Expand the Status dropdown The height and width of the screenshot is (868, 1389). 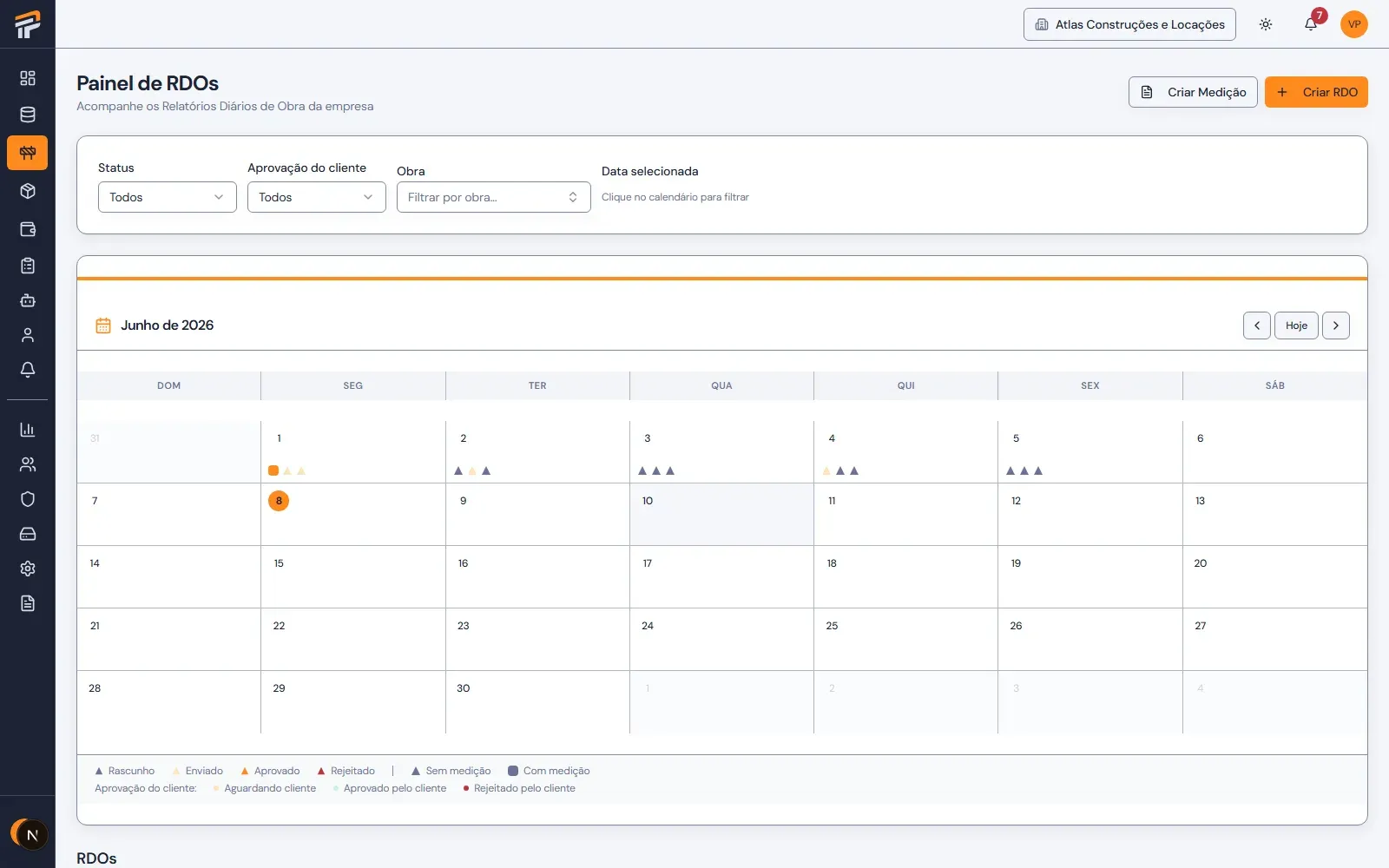coord(168,197)
